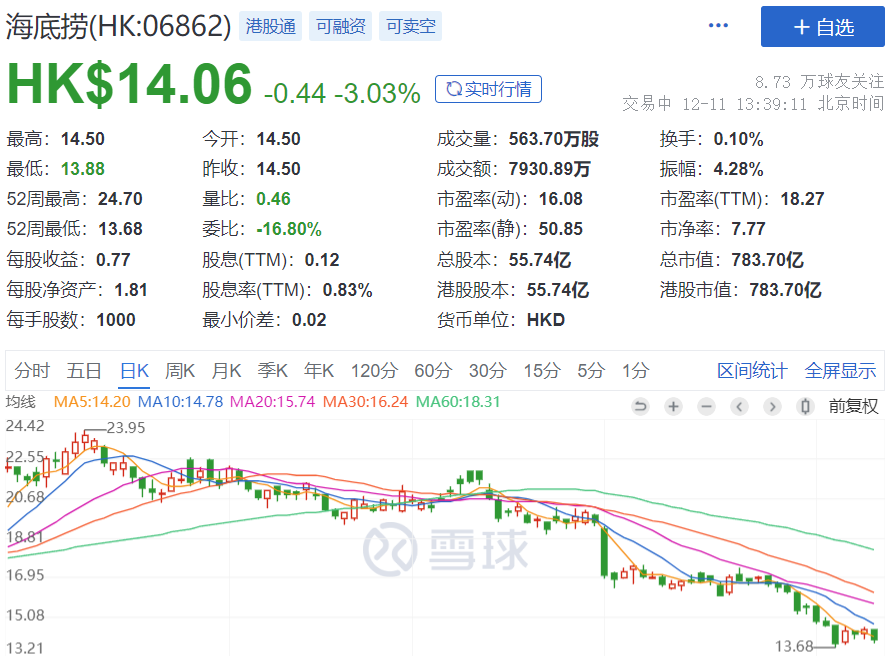Click the 振幅 value 4.28%
Viewport: 891px width, 656px height.
[x=738, y=169]
